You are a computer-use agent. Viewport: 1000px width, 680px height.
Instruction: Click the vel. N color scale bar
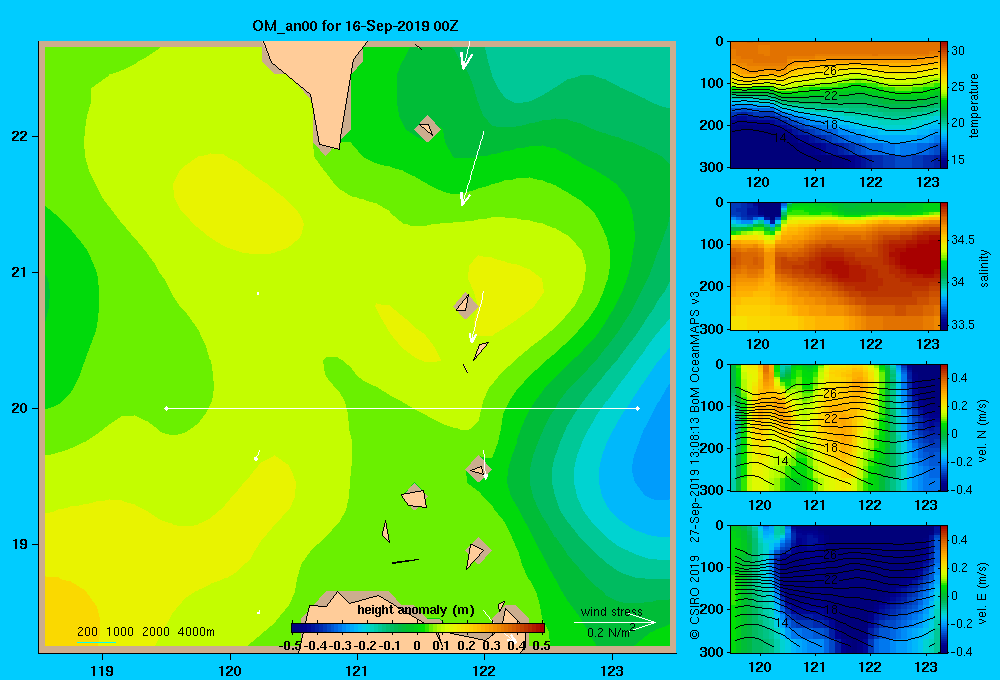click(944, 427)
